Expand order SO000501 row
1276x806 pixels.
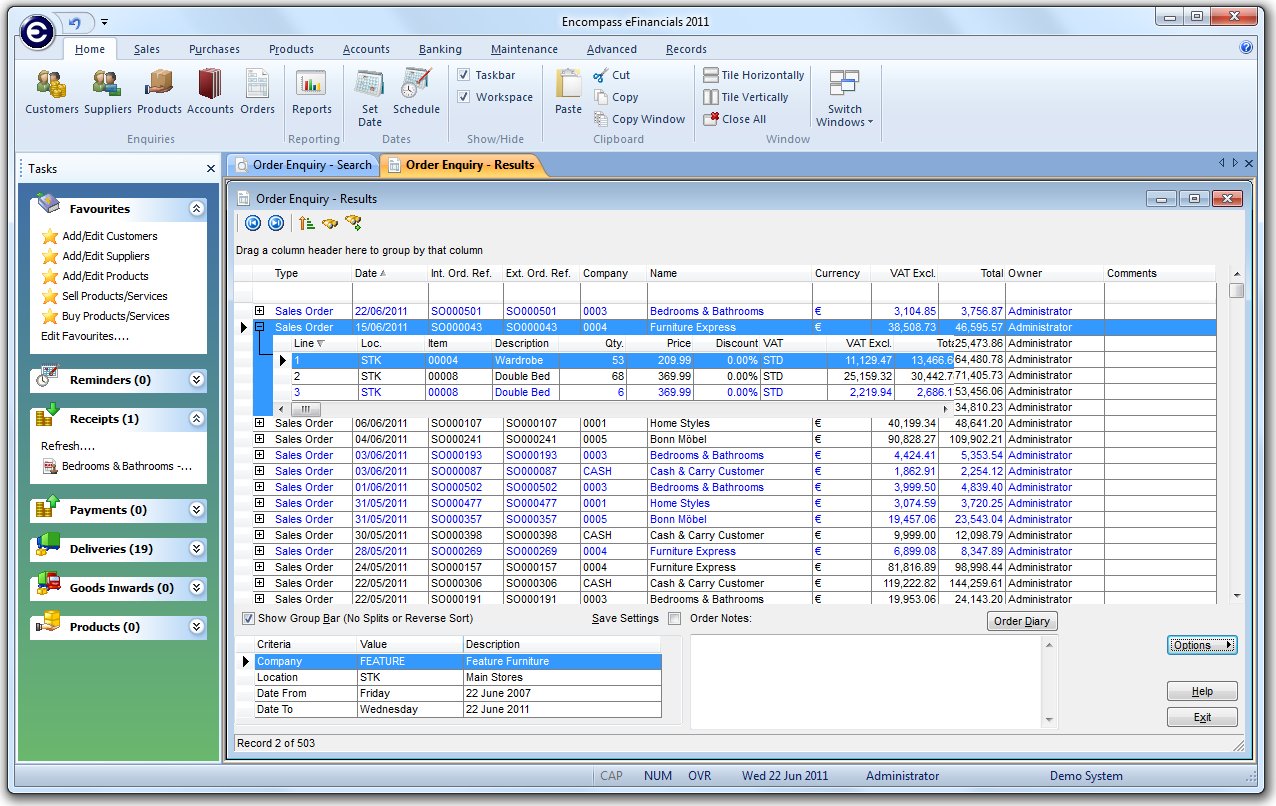click(x=260, y=311)
